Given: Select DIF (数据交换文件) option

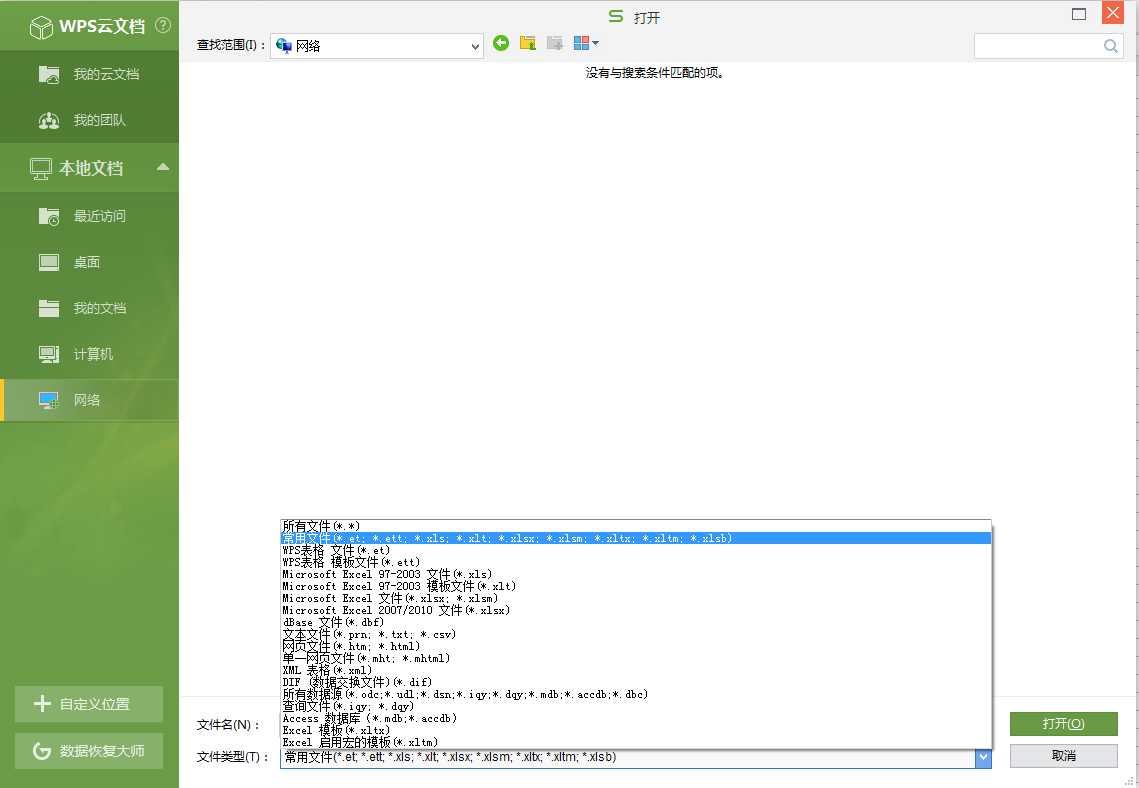Looking at the screenshot, I should tap(636, 682).
